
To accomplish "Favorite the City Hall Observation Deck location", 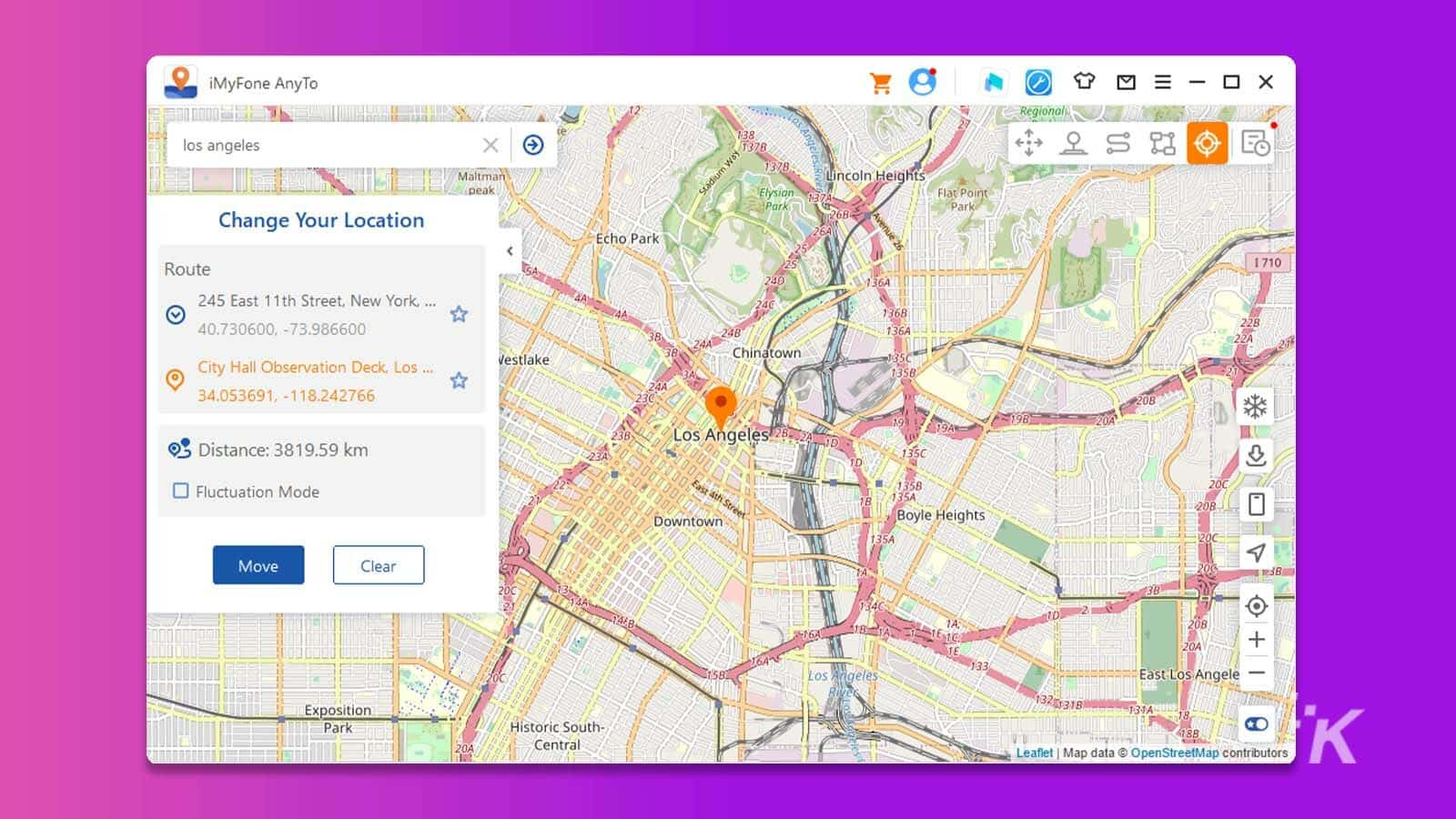I will pos(459,380).
